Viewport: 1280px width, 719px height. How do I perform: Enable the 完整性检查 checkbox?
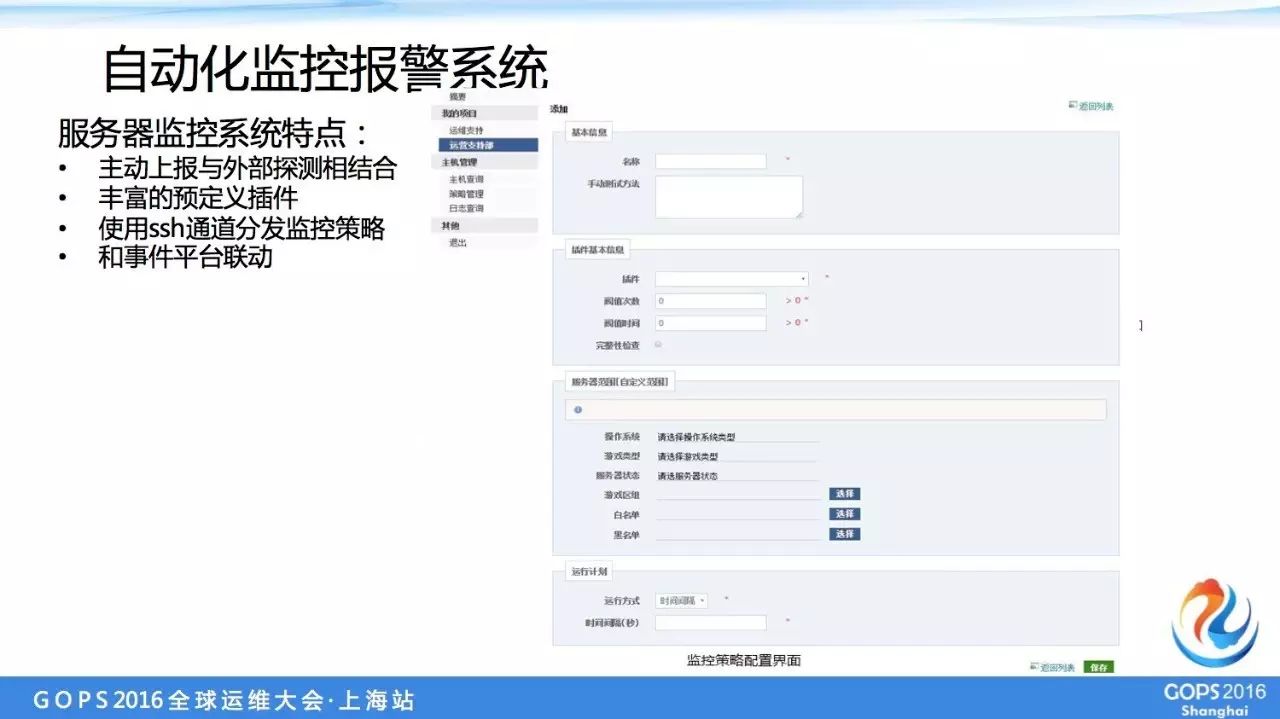(658, 343)
